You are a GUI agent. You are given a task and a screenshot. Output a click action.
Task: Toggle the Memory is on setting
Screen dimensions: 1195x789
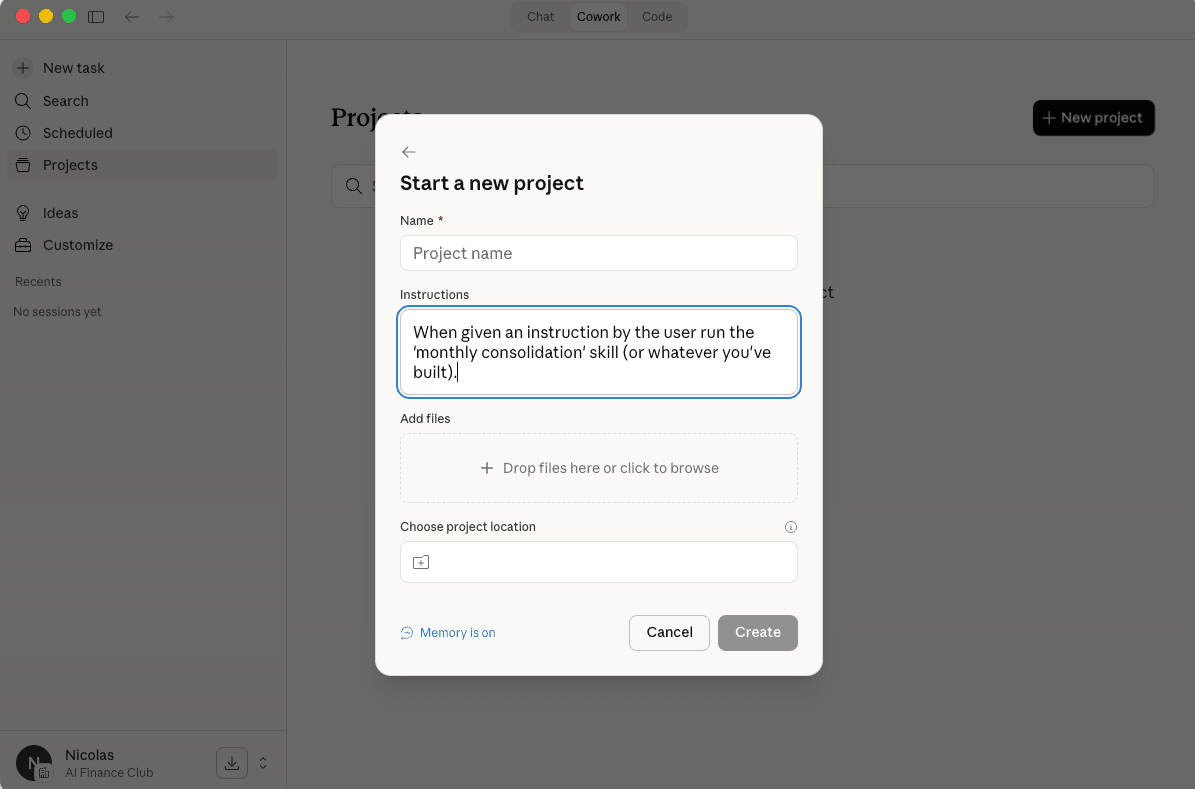[x=448, y=633]
